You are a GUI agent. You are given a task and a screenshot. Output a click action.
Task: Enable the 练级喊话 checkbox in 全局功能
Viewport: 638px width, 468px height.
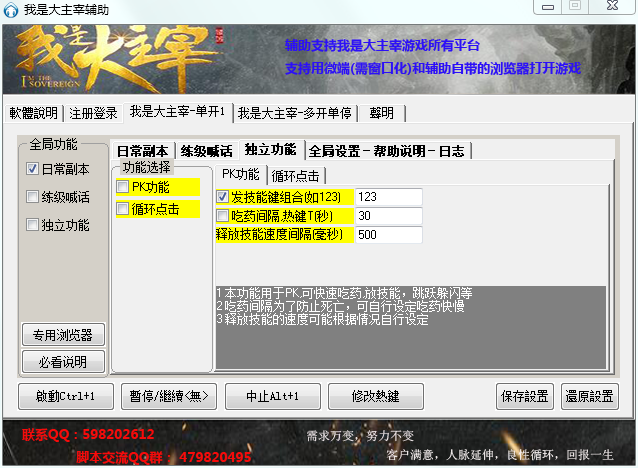pos(33,197)
